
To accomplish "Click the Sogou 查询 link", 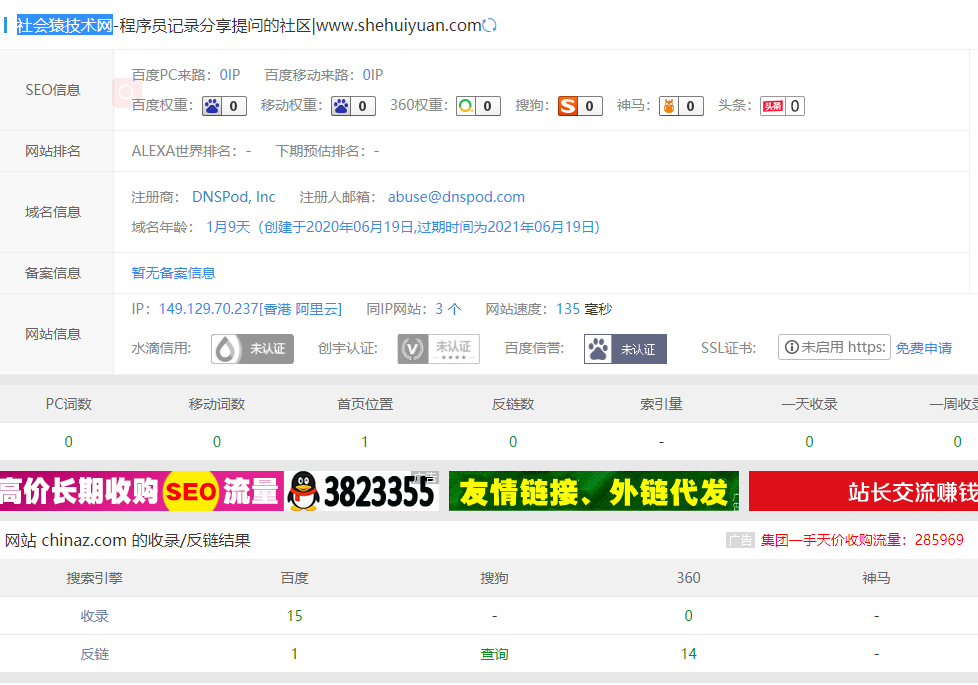I will [494, 654].
